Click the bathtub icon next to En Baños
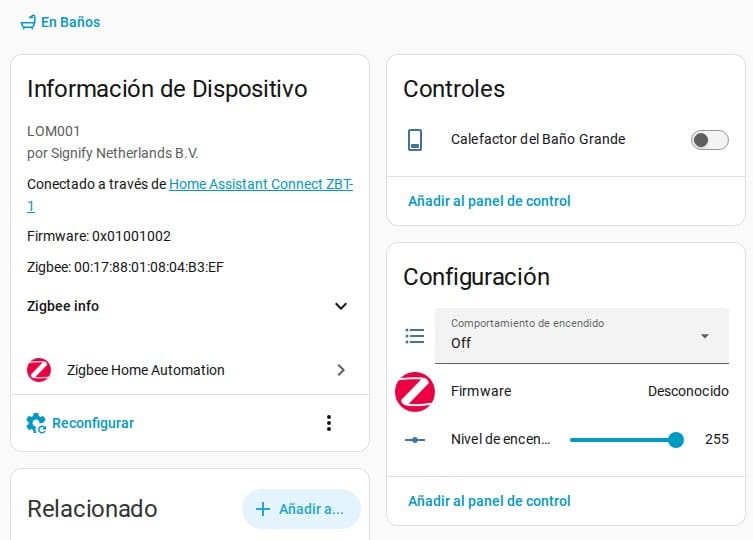This screenshot has height=540, width=753. pos(28,22)
